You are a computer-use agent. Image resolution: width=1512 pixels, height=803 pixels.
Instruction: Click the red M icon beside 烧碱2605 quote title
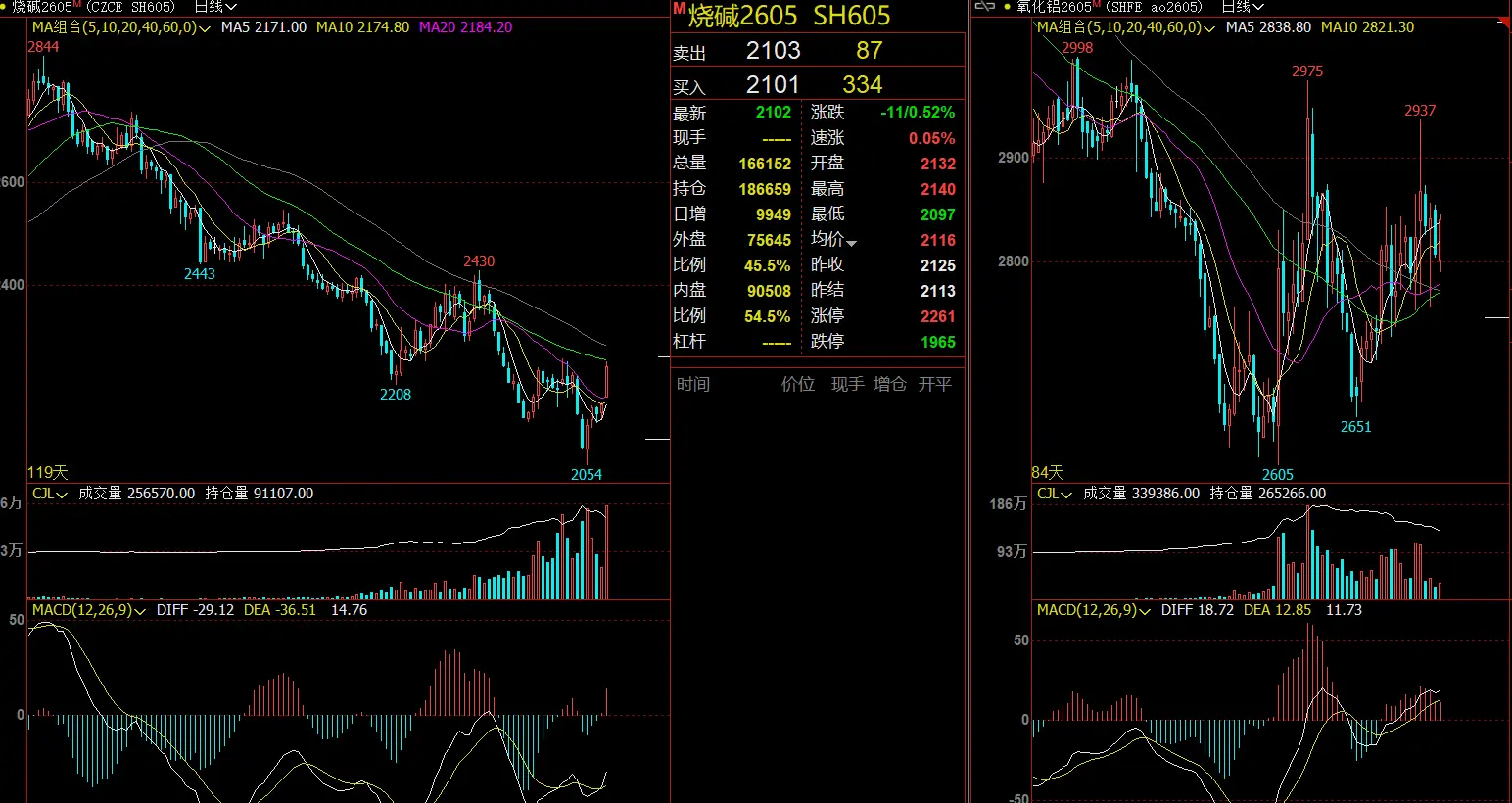point(679,8)
